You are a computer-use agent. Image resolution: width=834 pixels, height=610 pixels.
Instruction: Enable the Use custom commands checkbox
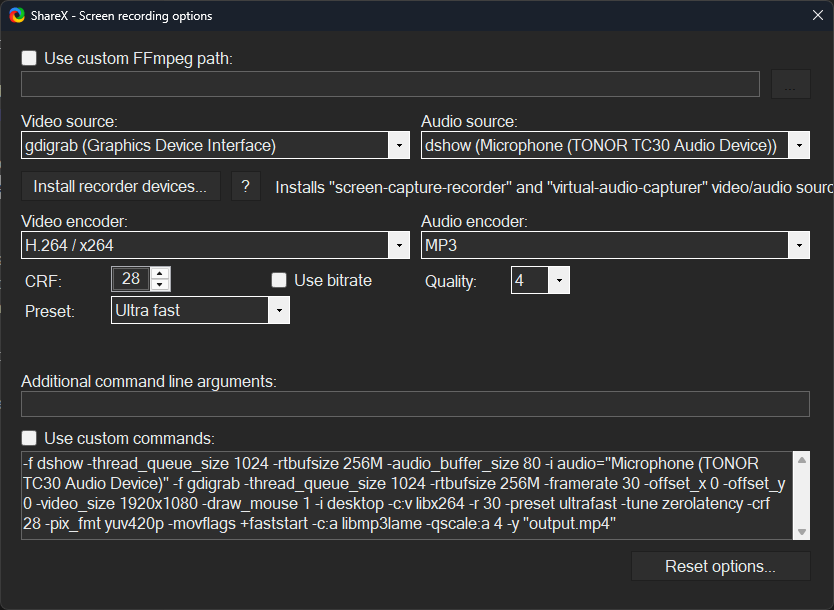pyautogui.click(x=30, y=438)
